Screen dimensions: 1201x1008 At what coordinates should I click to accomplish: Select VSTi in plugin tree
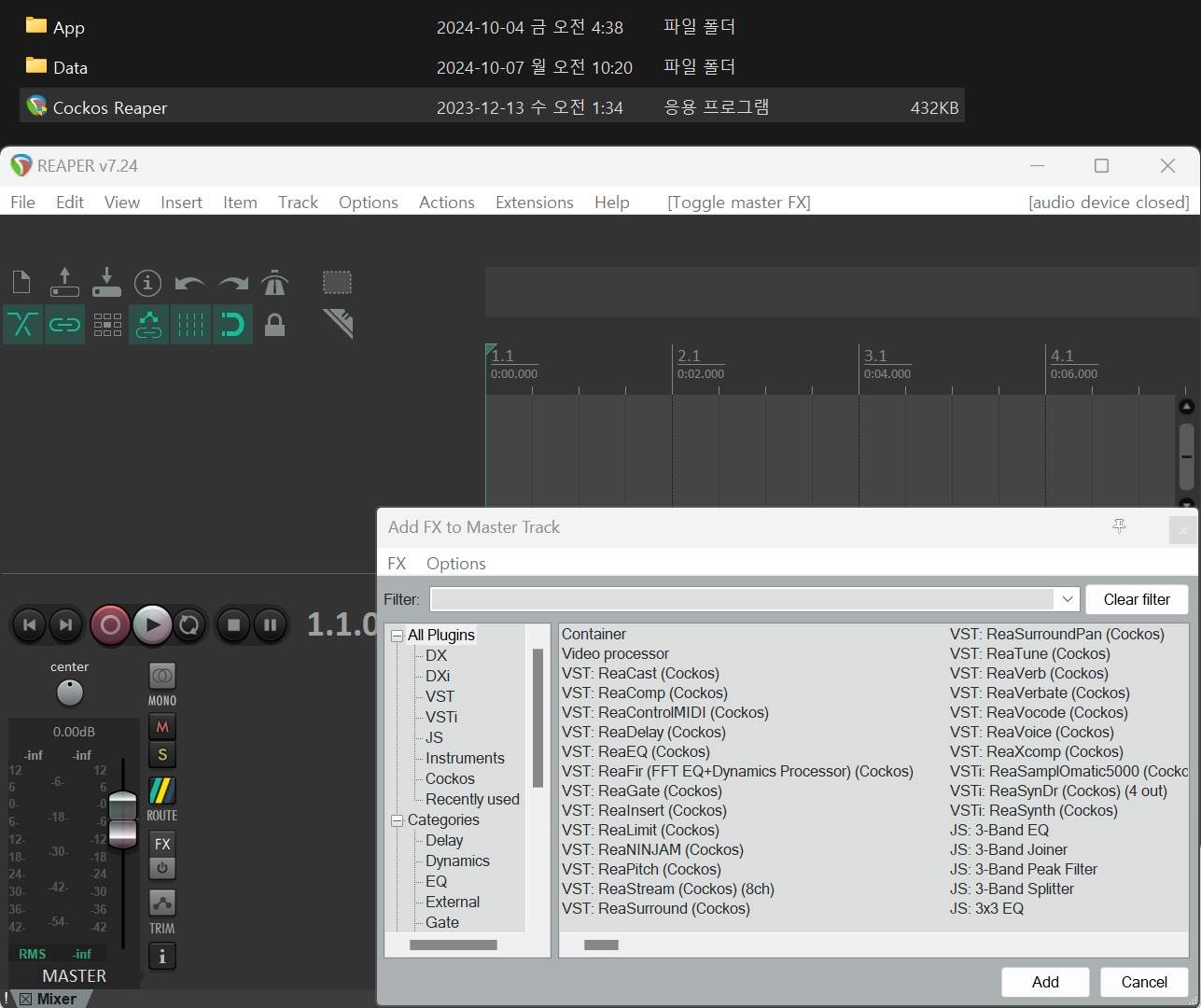coord(441,717)
